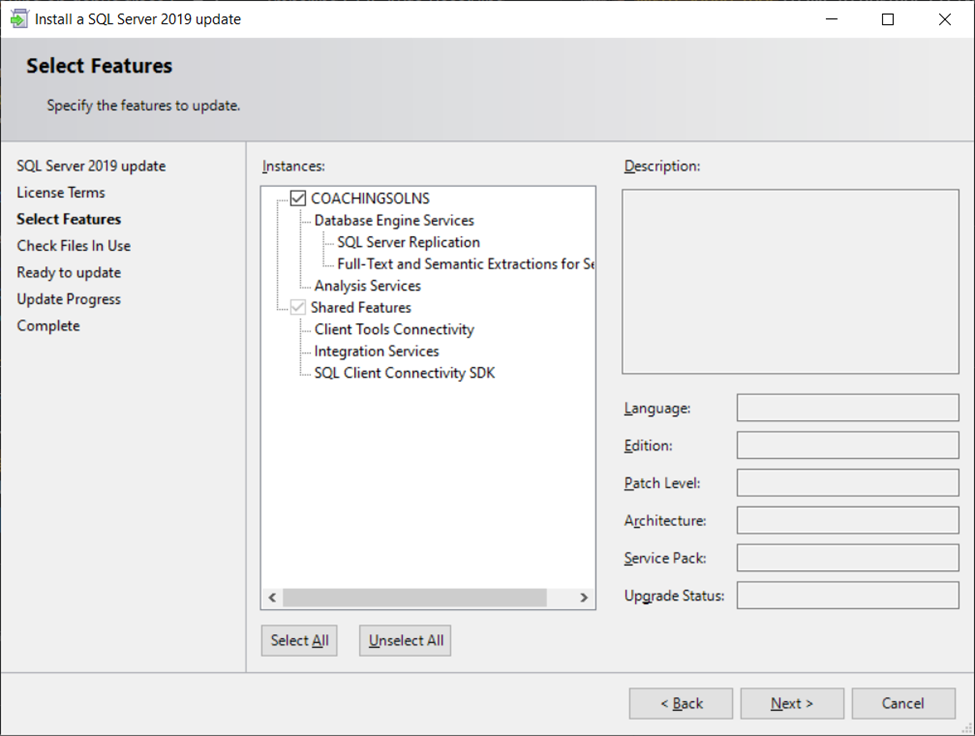This screenshot has width=975, height=736.
Task: Click the Check Files In Use step
Action: 74,246
